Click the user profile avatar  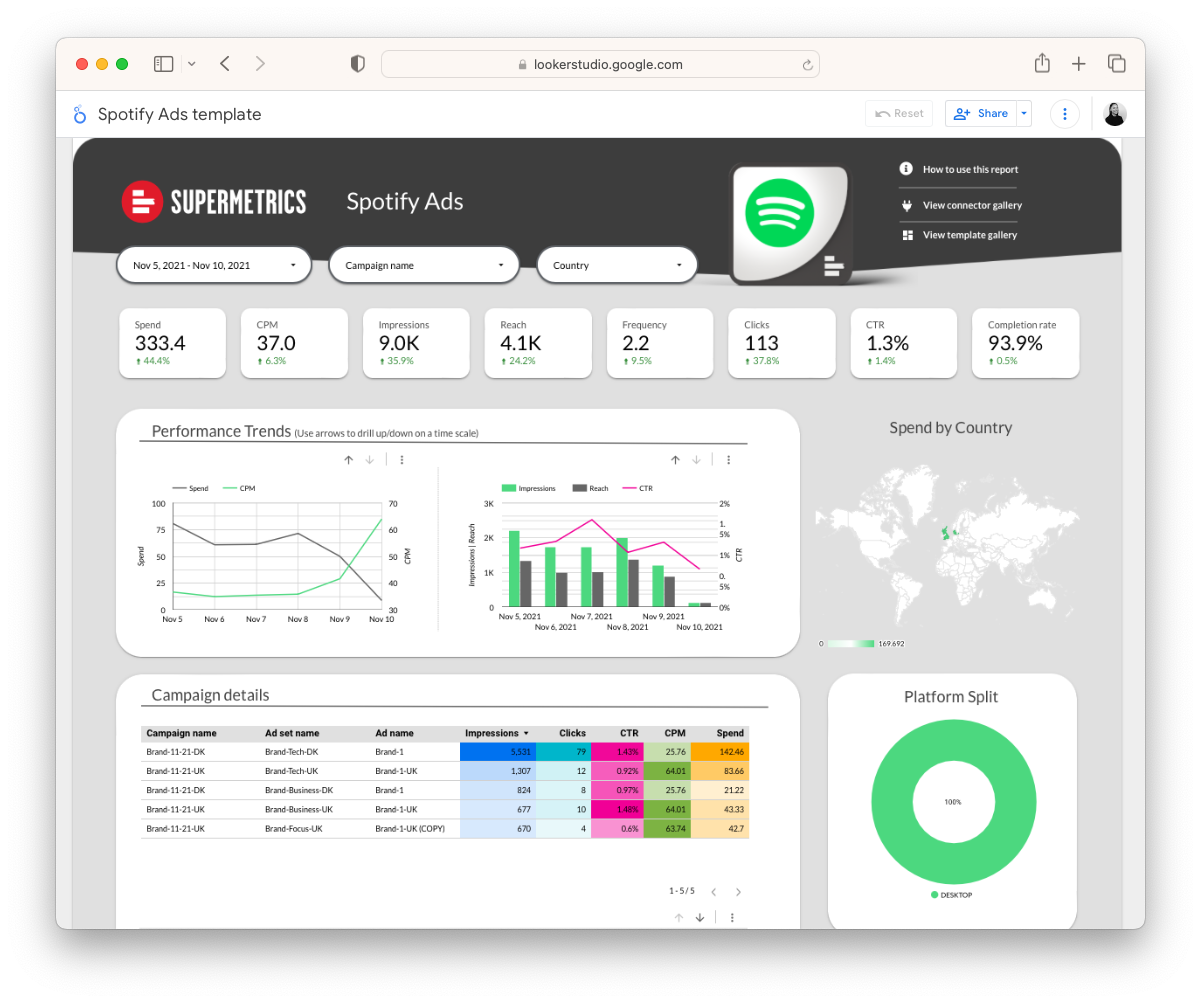(x=1114, y=114)
